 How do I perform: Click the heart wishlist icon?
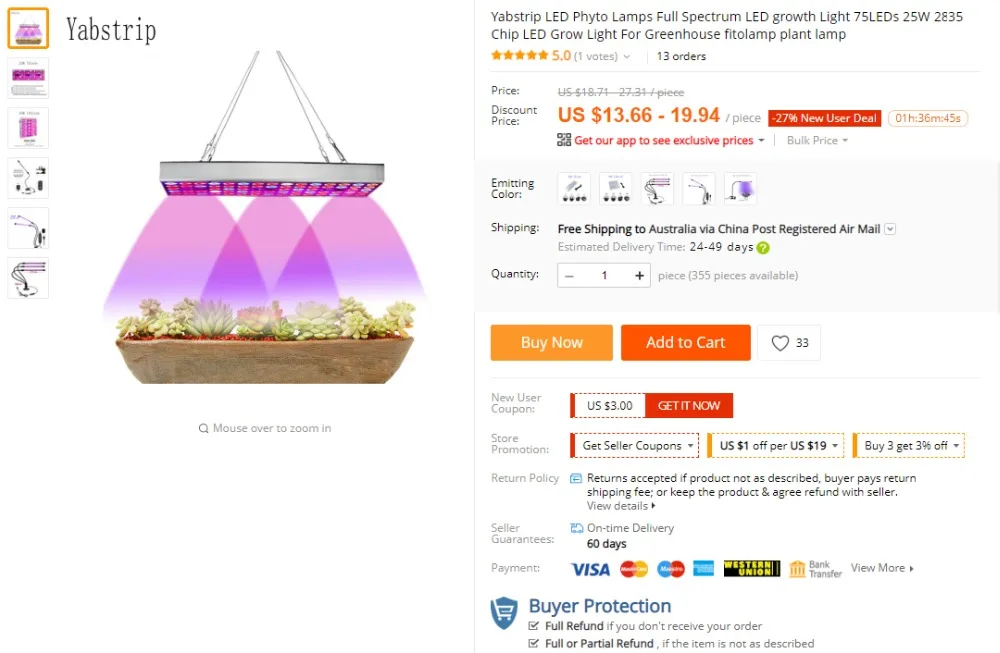[x=781, y=343]
